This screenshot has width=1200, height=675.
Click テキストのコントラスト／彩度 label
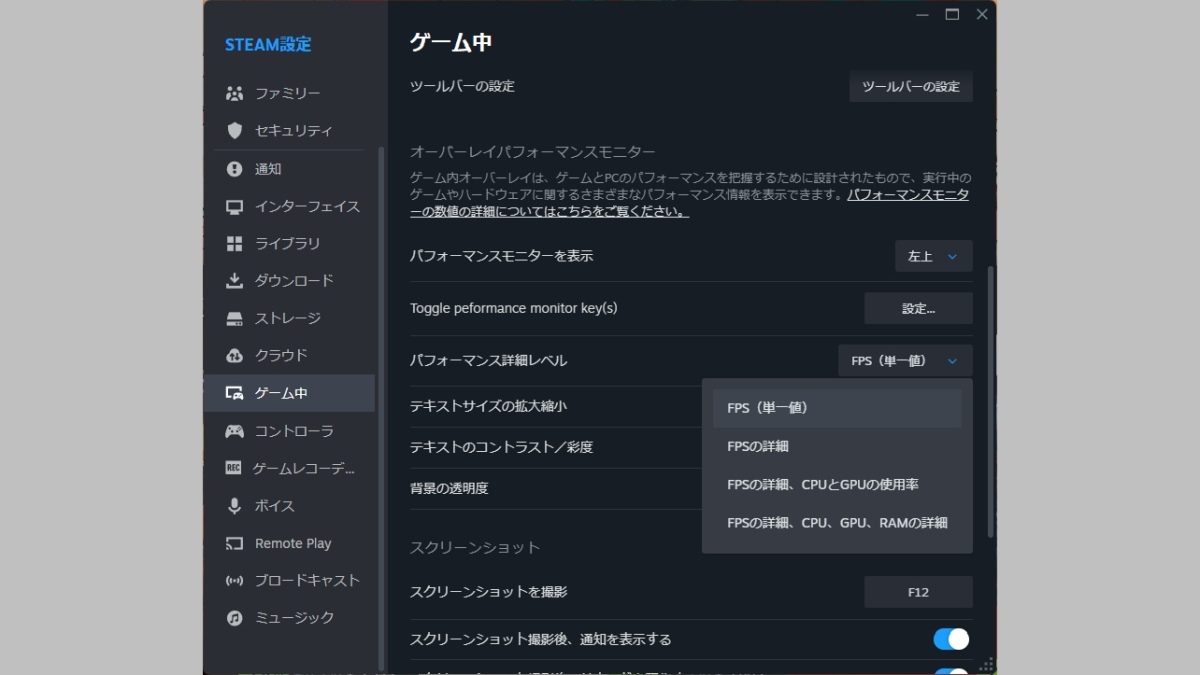[502, 447]
